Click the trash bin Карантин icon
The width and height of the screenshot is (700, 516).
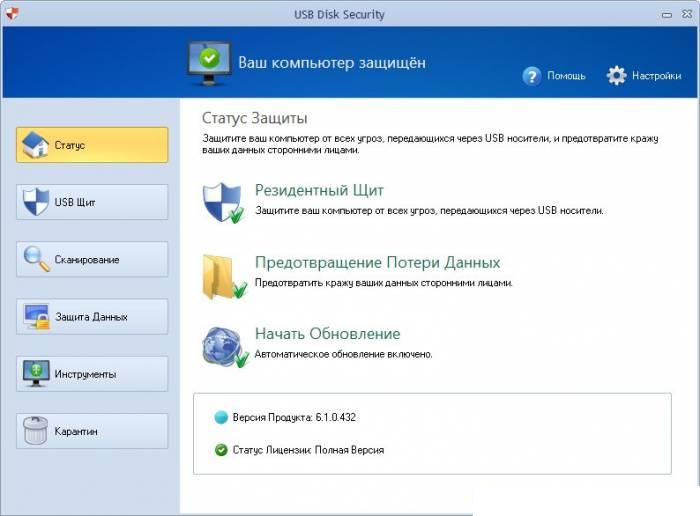pyautogui.click(x=35, y=431)
